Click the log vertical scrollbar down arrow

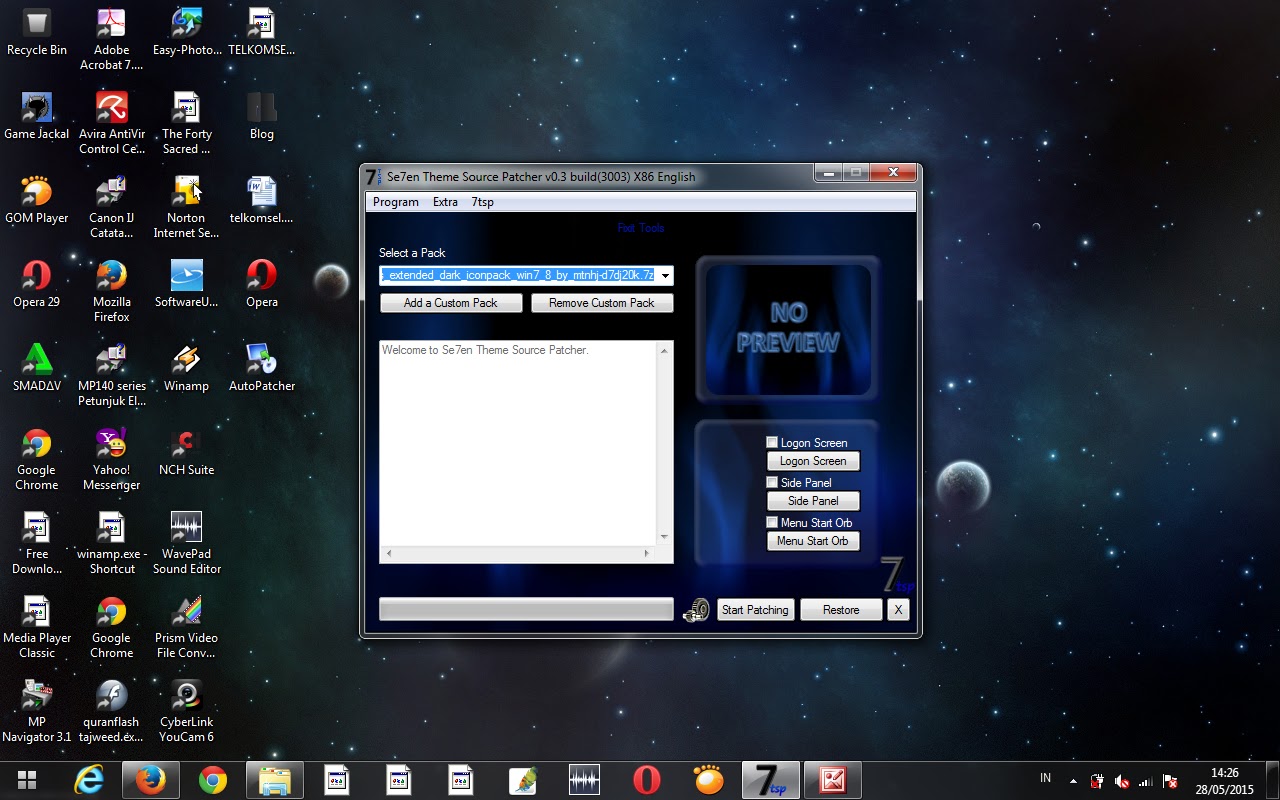(x=664, y=537)
